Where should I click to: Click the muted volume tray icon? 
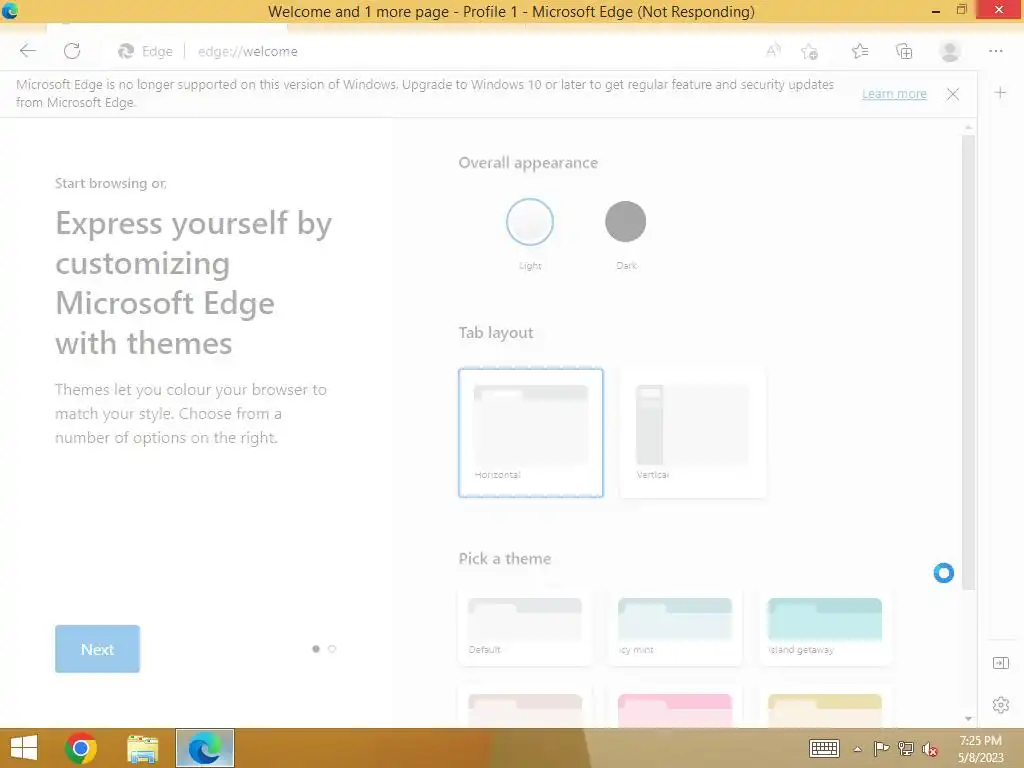coord(930,749)
